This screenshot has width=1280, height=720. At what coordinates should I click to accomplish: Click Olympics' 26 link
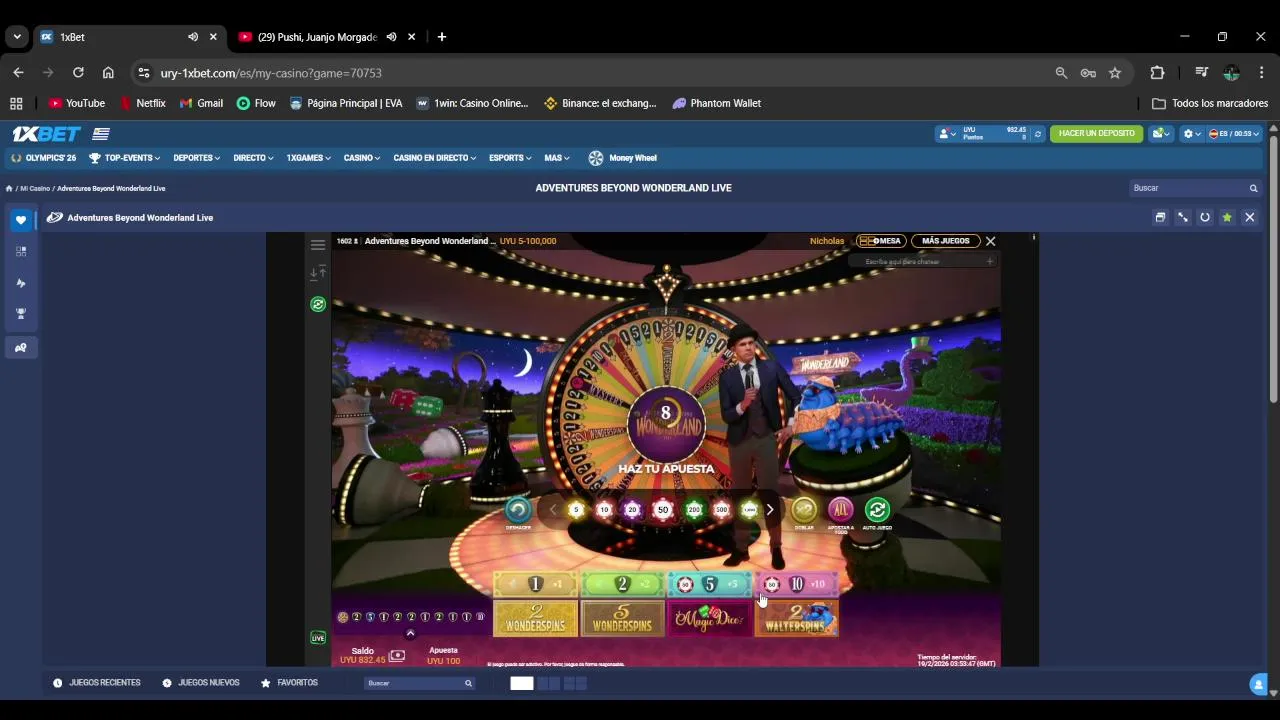pyautogui.click(x=43, y=158)
